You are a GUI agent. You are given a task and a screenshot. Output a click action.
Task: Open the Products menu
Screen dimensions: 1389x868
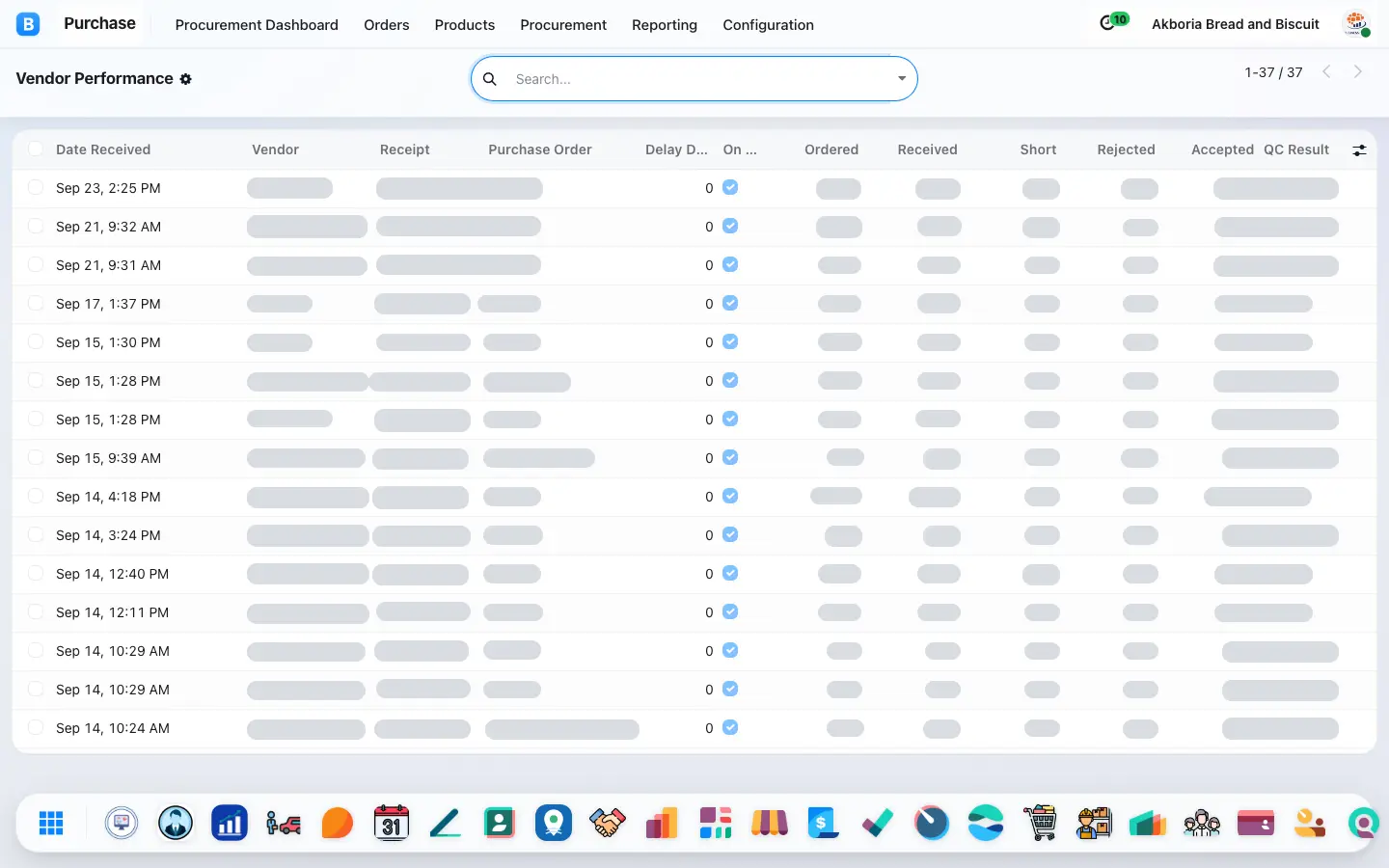(x=465, y=25)
